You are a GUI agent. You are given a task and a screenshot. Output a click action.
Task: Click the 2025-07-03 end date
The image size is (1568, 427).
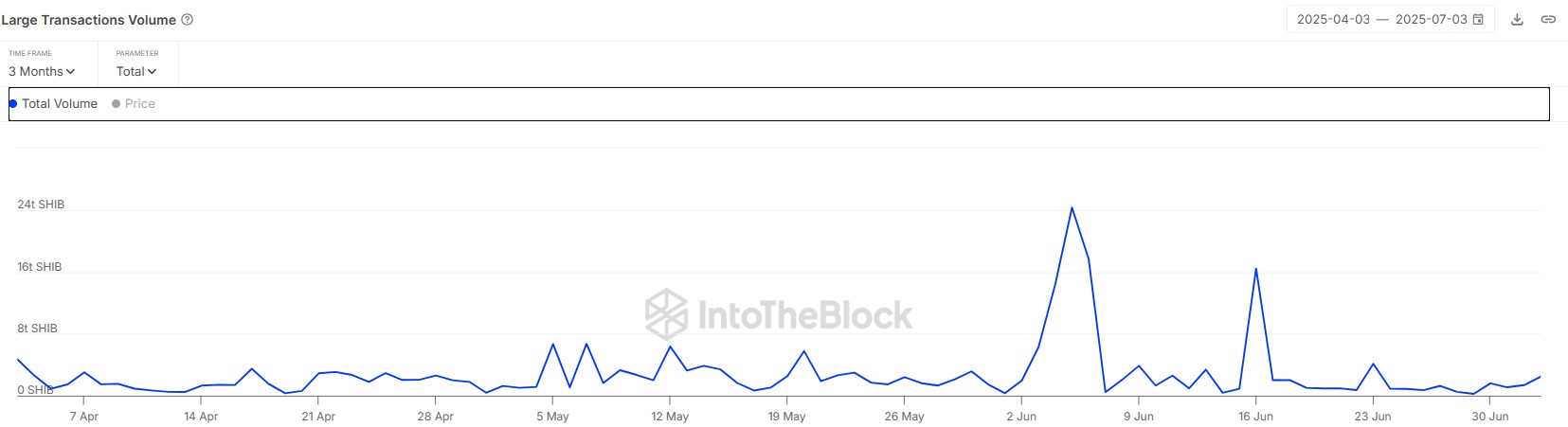pos(1431,20)
